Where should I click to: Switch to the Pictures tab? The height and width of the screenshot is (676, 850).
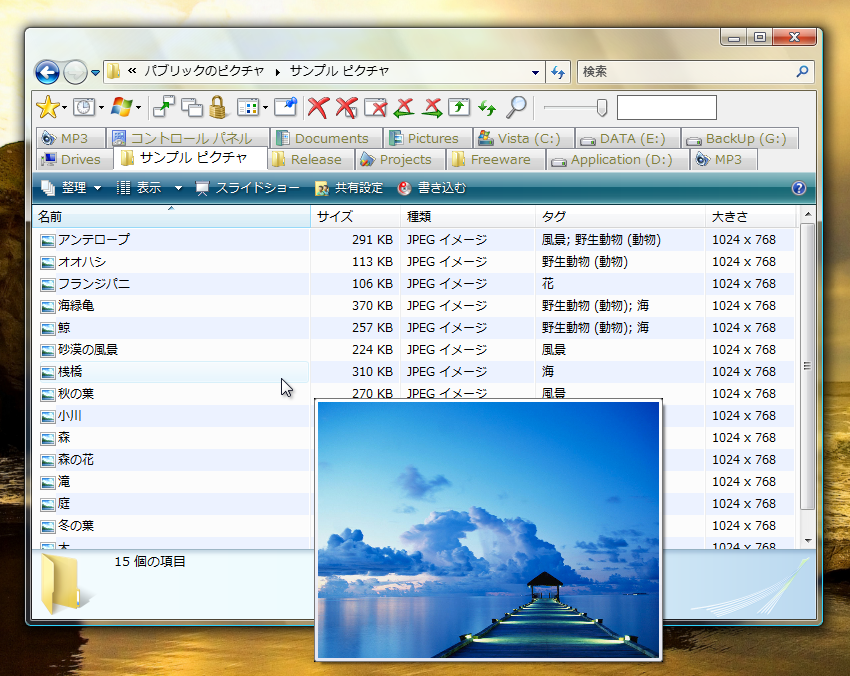click(x=428, y=138)
